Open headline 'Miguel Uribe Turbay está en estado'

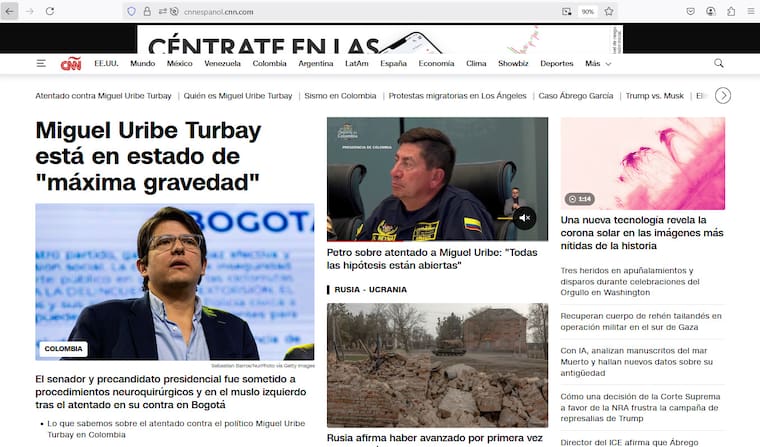coord(148,157)
